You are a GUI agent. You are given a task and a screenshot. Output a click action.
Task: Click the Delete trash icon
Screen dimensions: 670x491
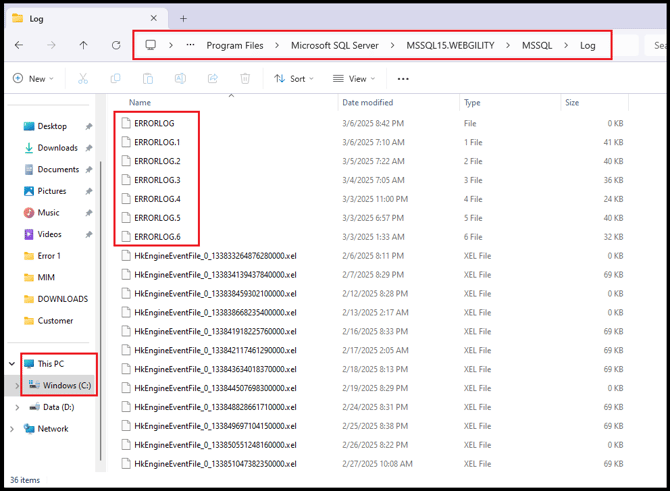coord(244,79)
